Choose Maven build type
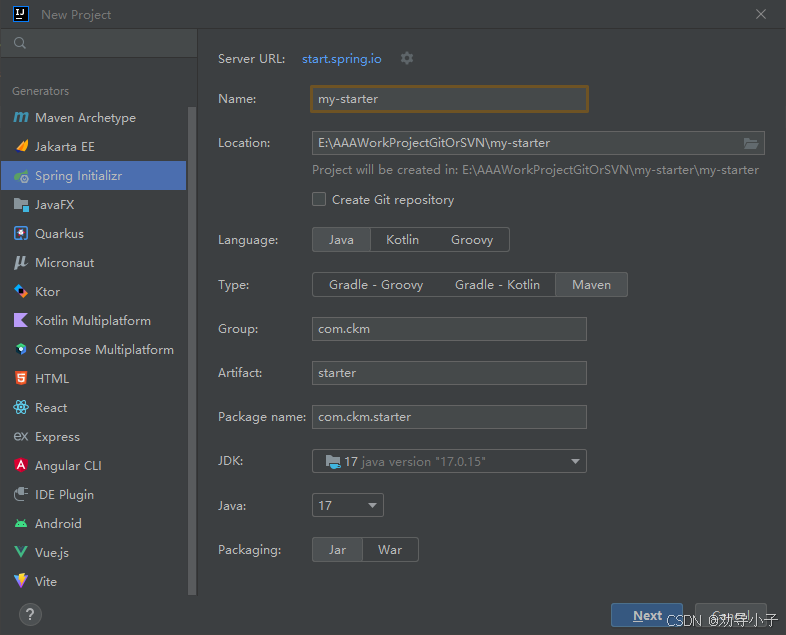The width and height of the screenshot is (786, 635). click(592, 285)
